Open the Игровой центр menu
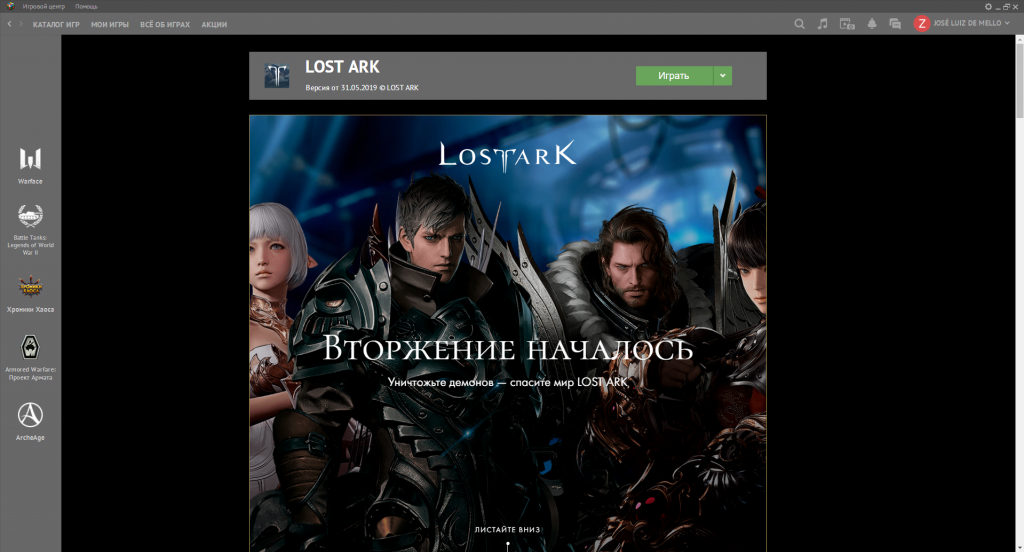This screenshot has width=1024, height=552. click(44, 7)
